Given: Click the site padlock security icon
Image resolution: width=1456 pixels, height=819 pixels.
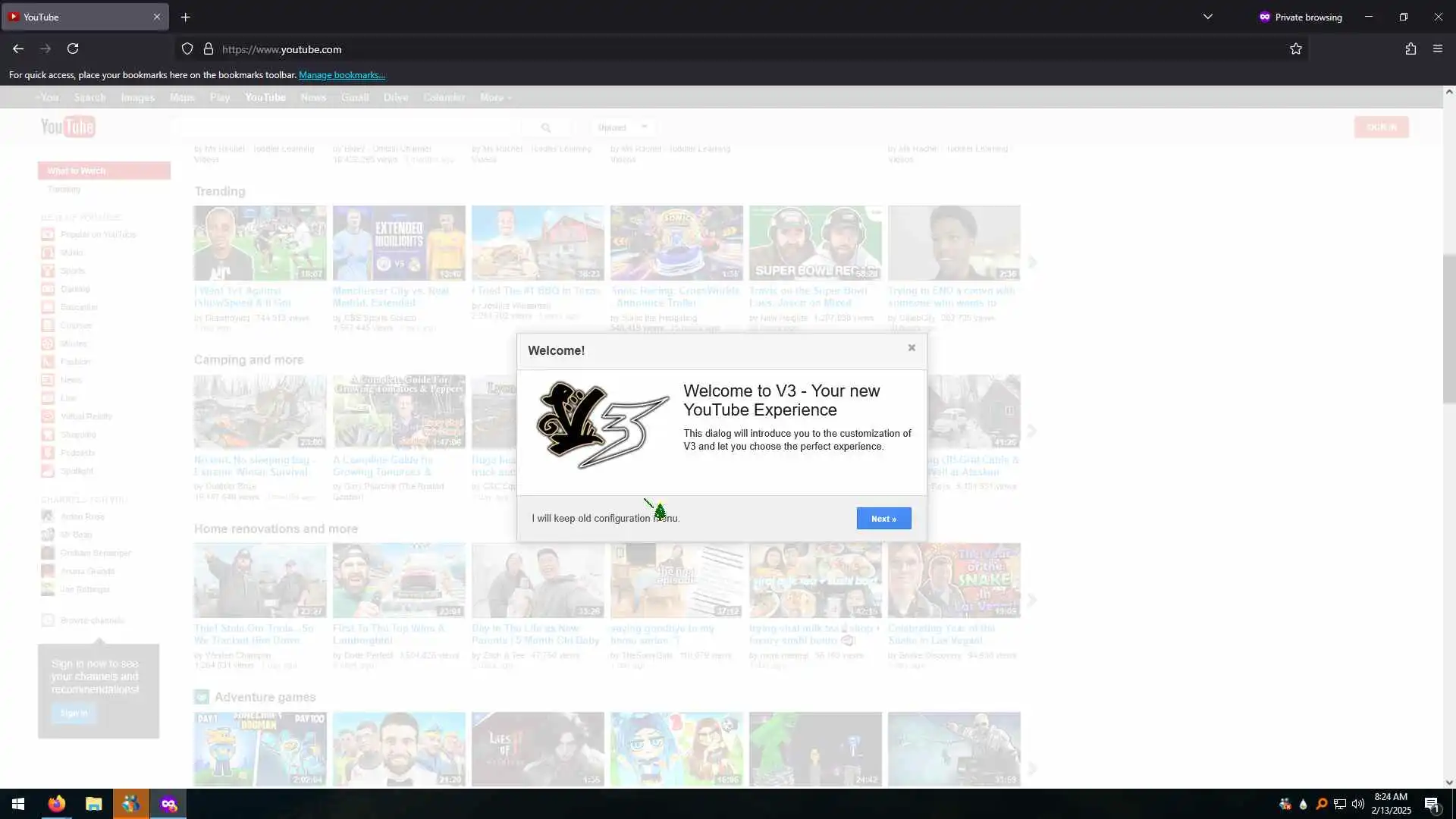Looking at the screenshot, I should (209, 49).
